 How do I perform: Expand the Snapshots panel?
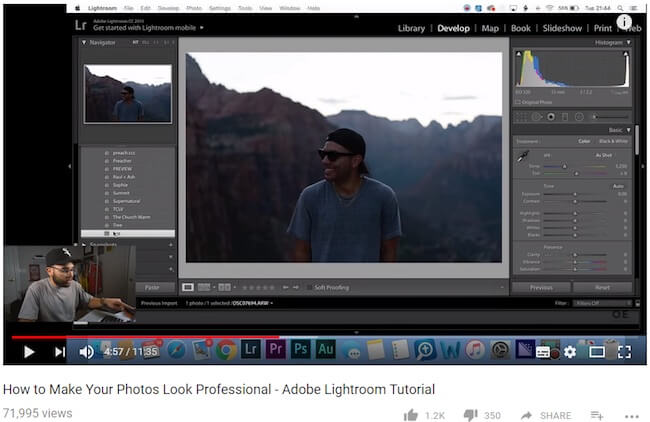[84, 245]
